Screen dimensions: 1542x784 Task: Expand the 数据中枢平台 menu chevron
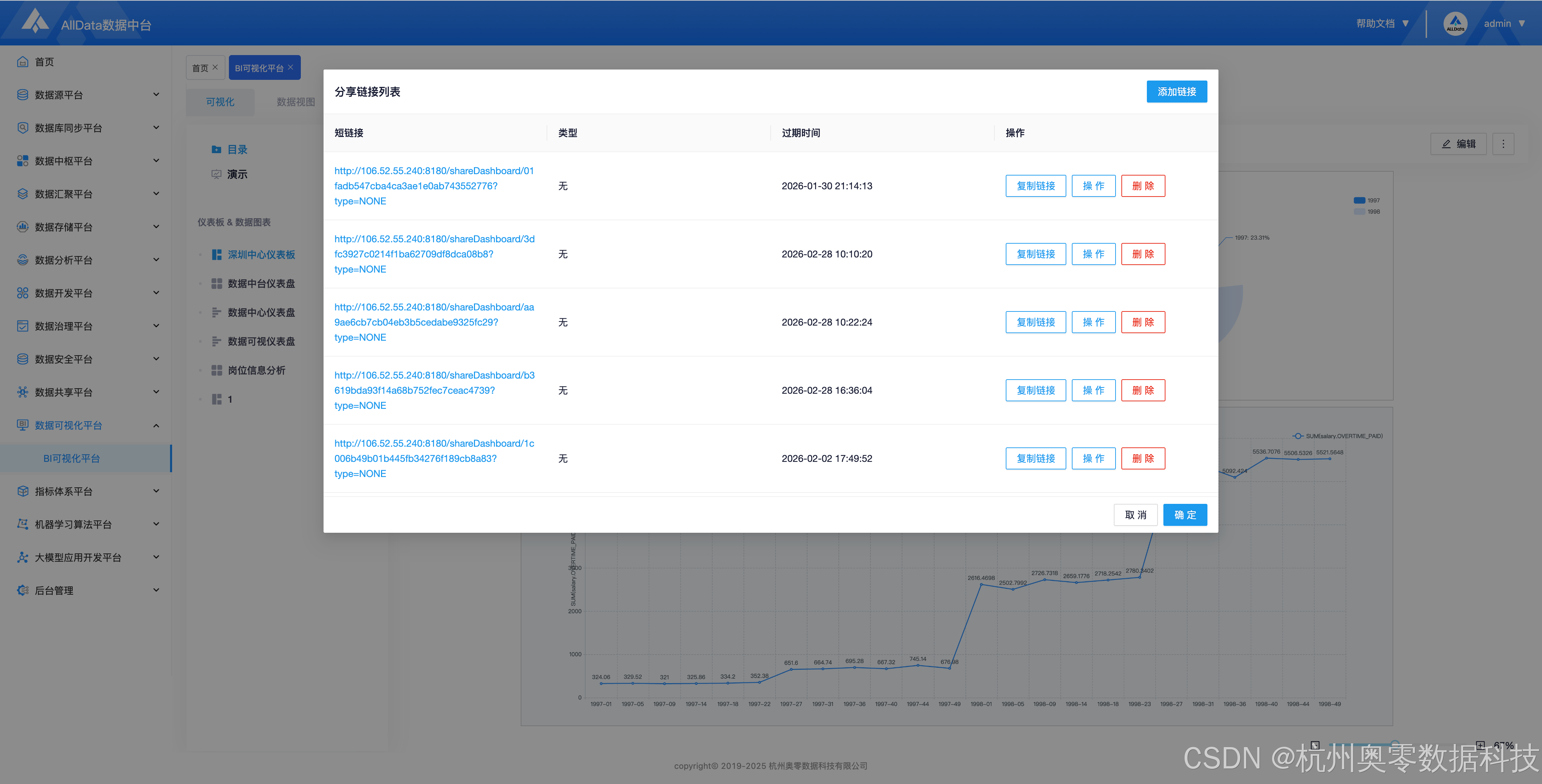click(x=156, y=160)
